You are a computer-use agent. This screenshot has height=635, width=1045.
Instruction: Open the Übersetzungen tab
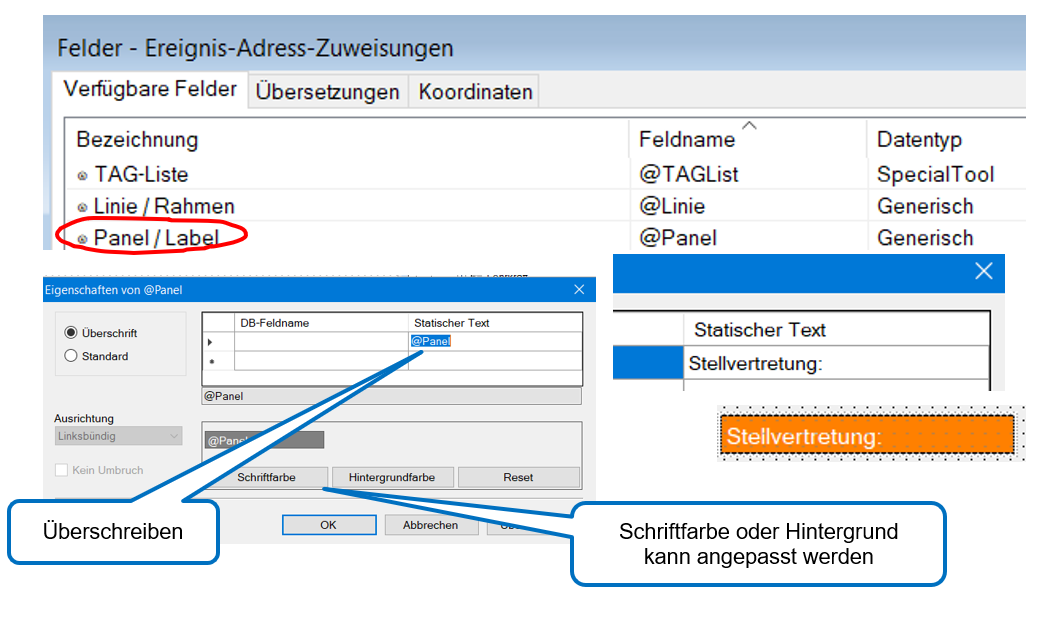point(327,91)
